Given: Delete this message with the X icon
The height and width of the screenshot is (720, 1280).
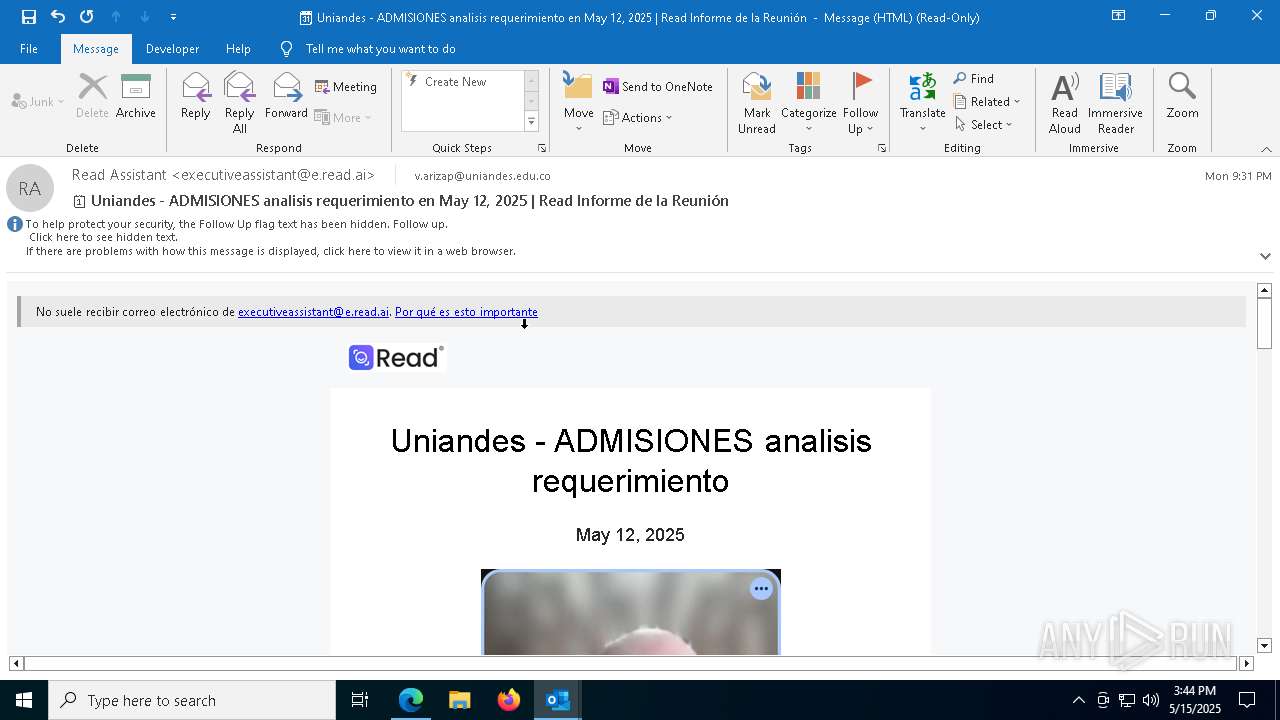Looking at the screenshot, I should (x=92, y=96).
